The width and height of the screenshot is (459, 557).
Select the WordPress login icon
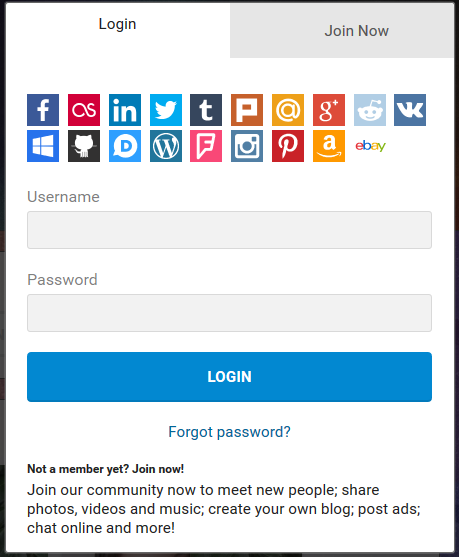166,146
